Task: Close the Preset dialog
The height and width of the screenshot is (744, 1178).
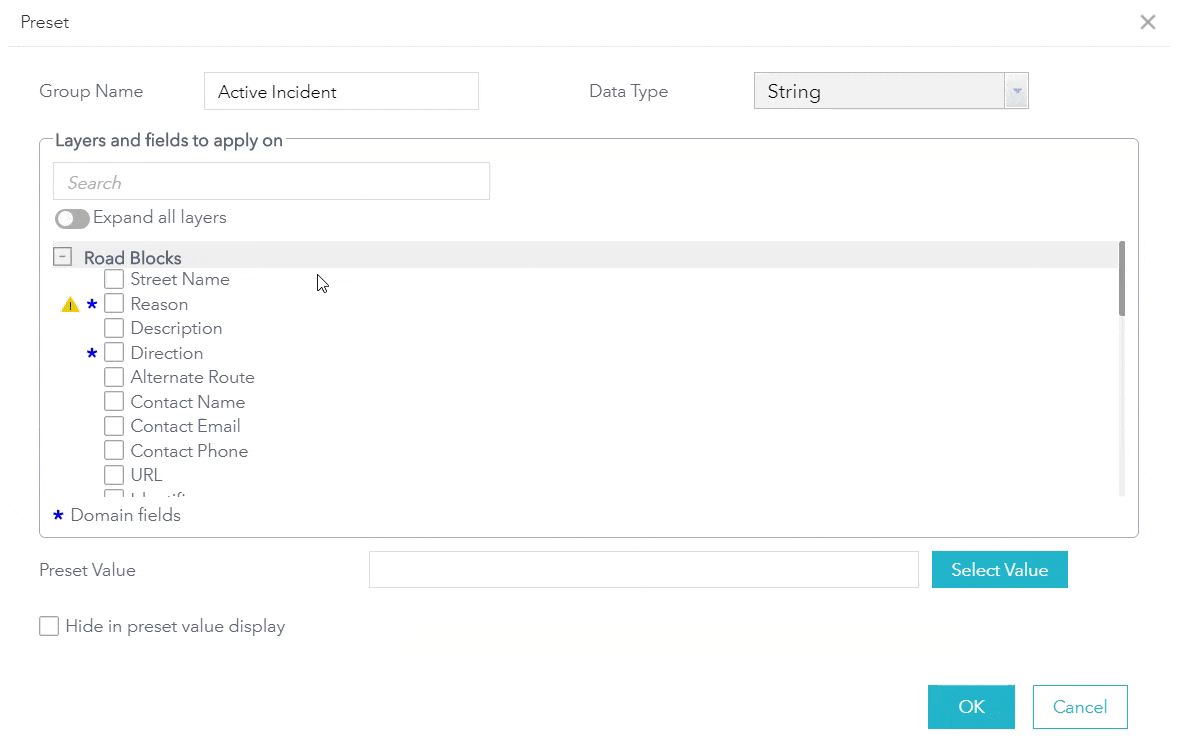Action: tap(1148, 22)
